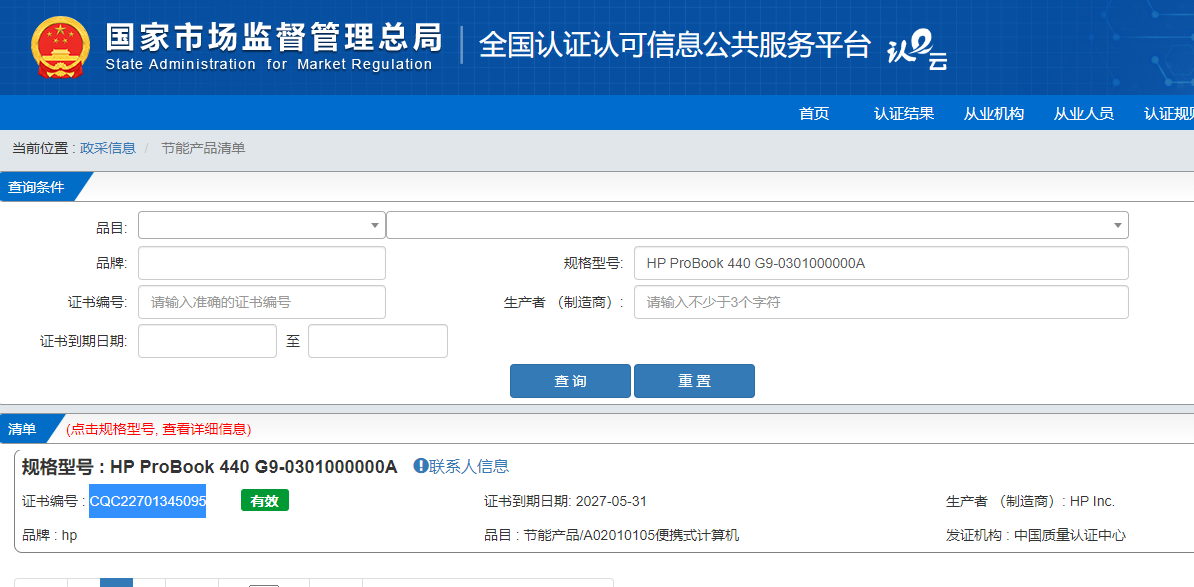Click the green 有效 status badge
Screen dimensions: 1194x587
click(265, 501)
